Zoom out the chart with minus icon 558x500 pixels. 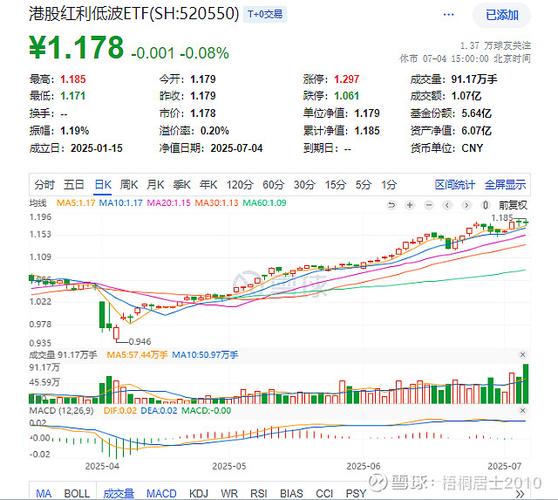tap(429, 205)
